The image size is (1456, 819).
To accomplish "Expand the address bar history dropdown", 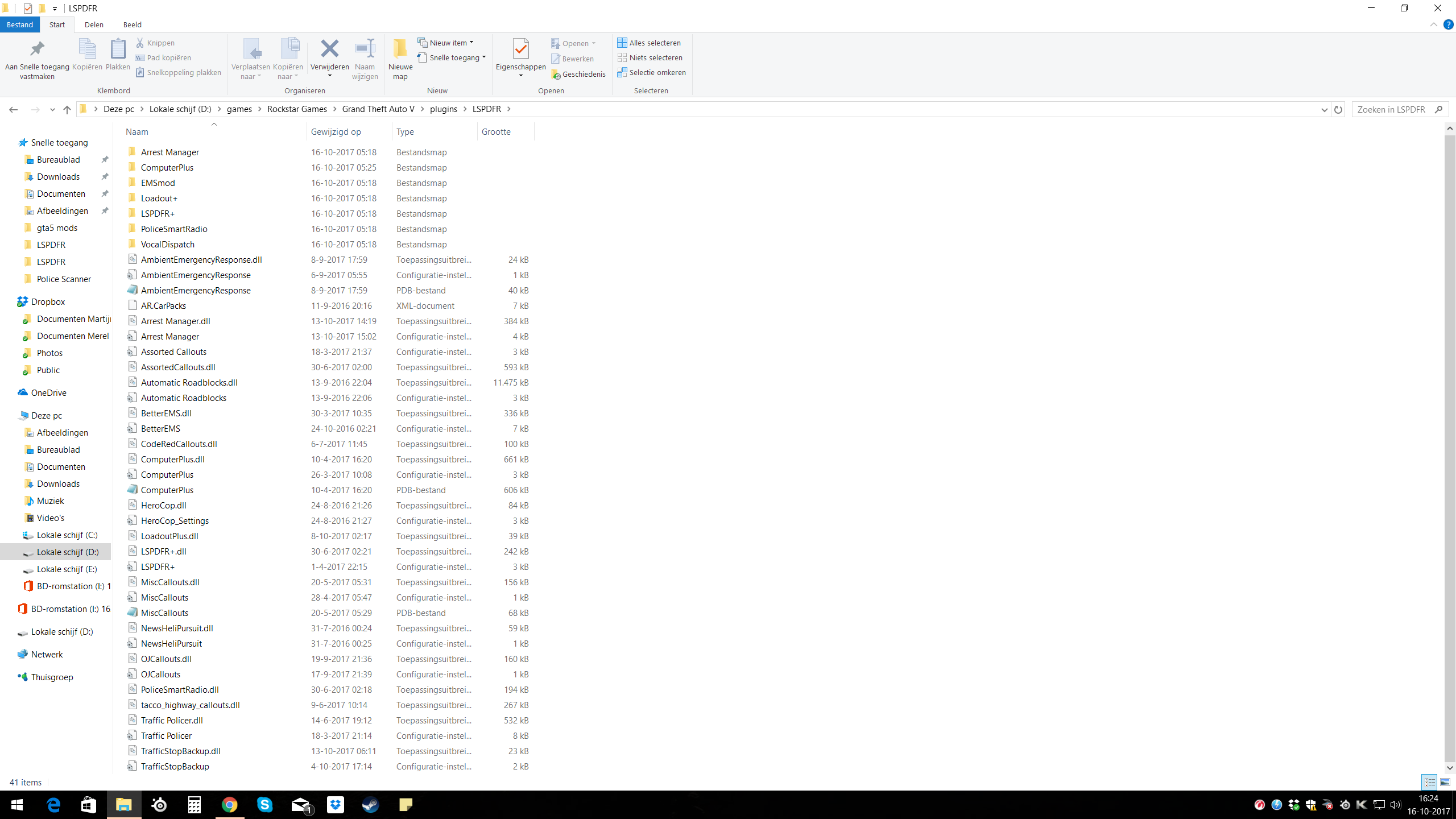I will click(x=1324, y=109).
